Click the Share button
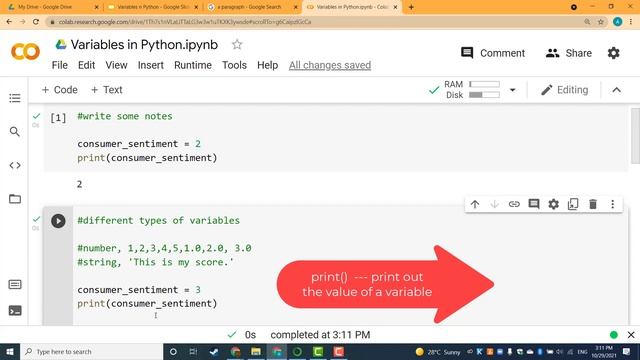The height and width of the screenshot is (360, 640). 569,53
